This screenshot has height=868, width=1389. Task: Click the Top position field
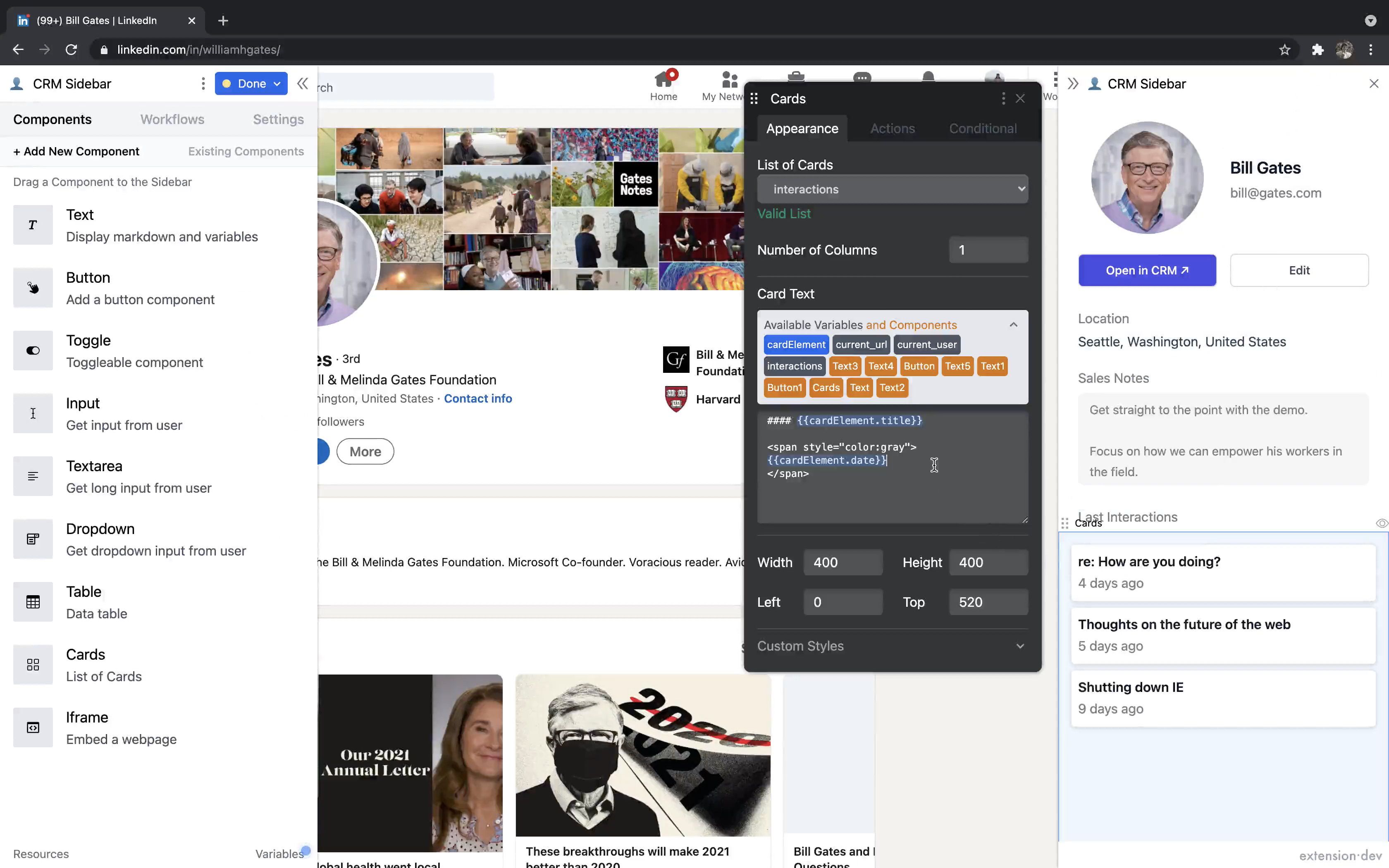coord(988,602)
